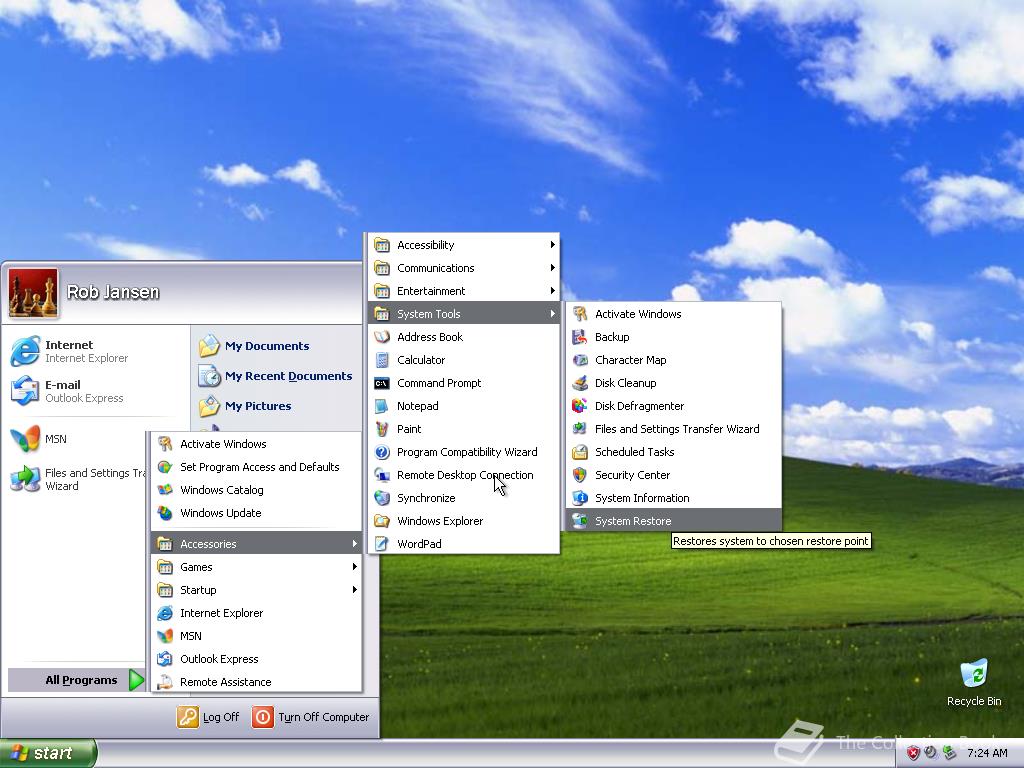Expand the Accessories submenu arrow
This screenshot has height=768, width=1024.
pos(354,543)
